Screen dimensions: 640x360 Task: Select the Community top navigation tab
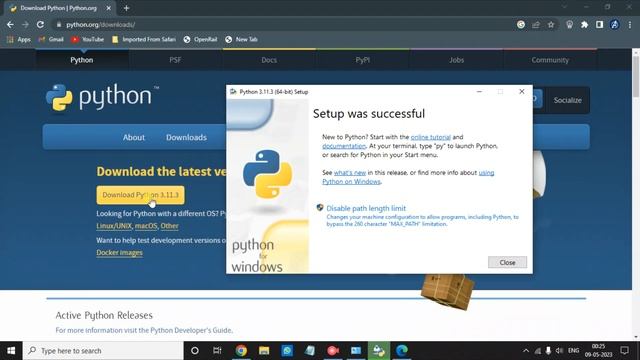pyautogui.click(x=550, y=60)
